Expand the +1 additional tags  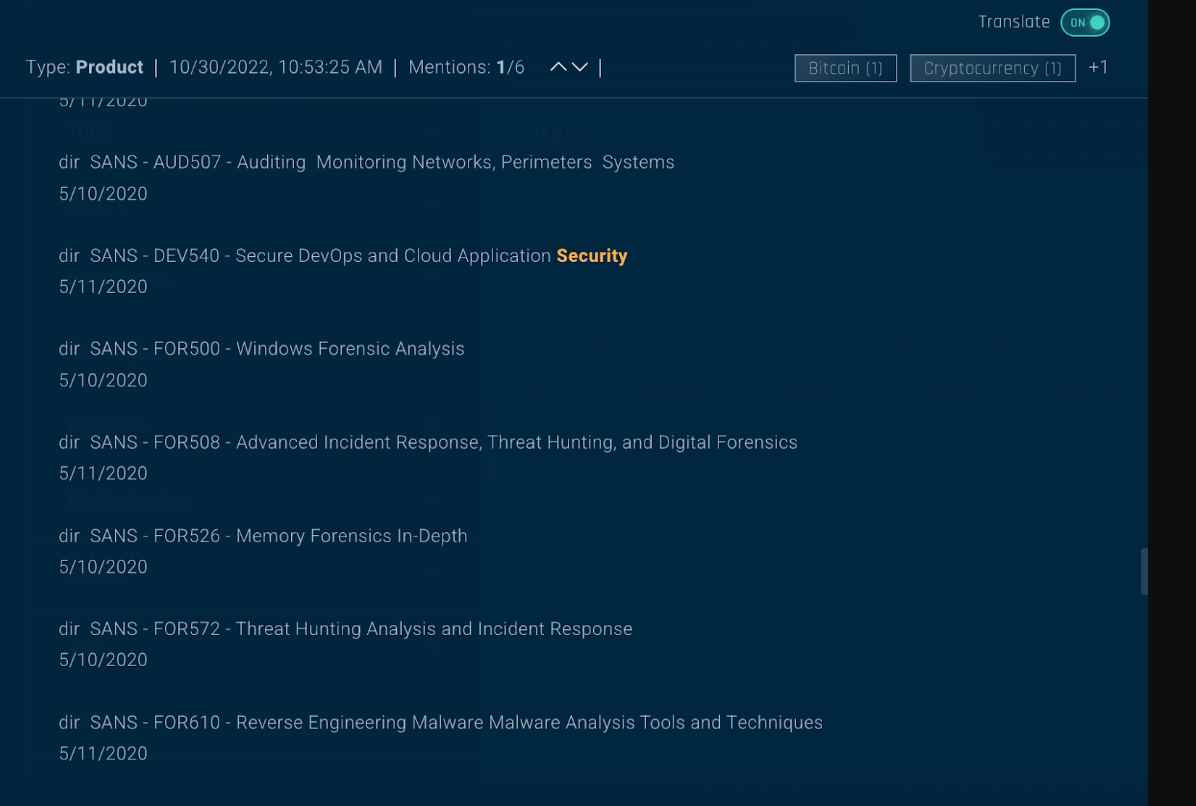[1098, 67]
